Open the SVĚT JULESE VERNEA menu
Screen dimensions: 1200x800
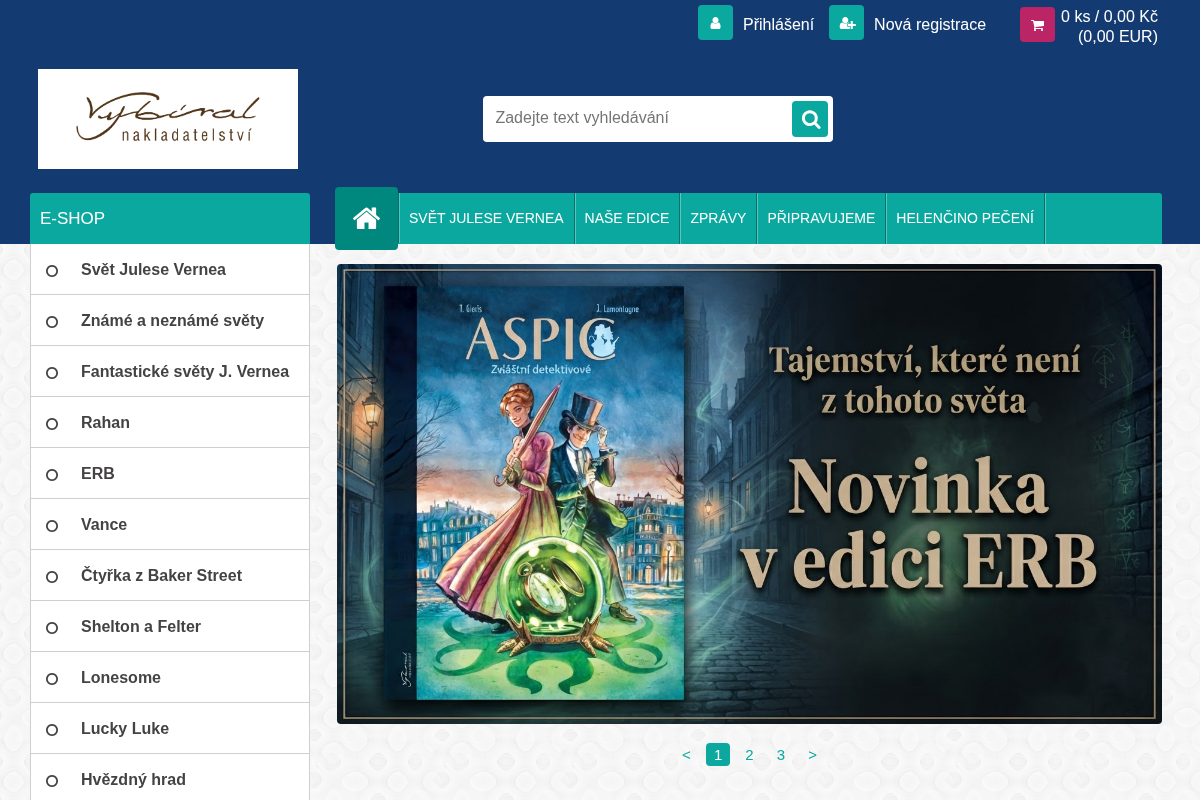pos(486,218)
